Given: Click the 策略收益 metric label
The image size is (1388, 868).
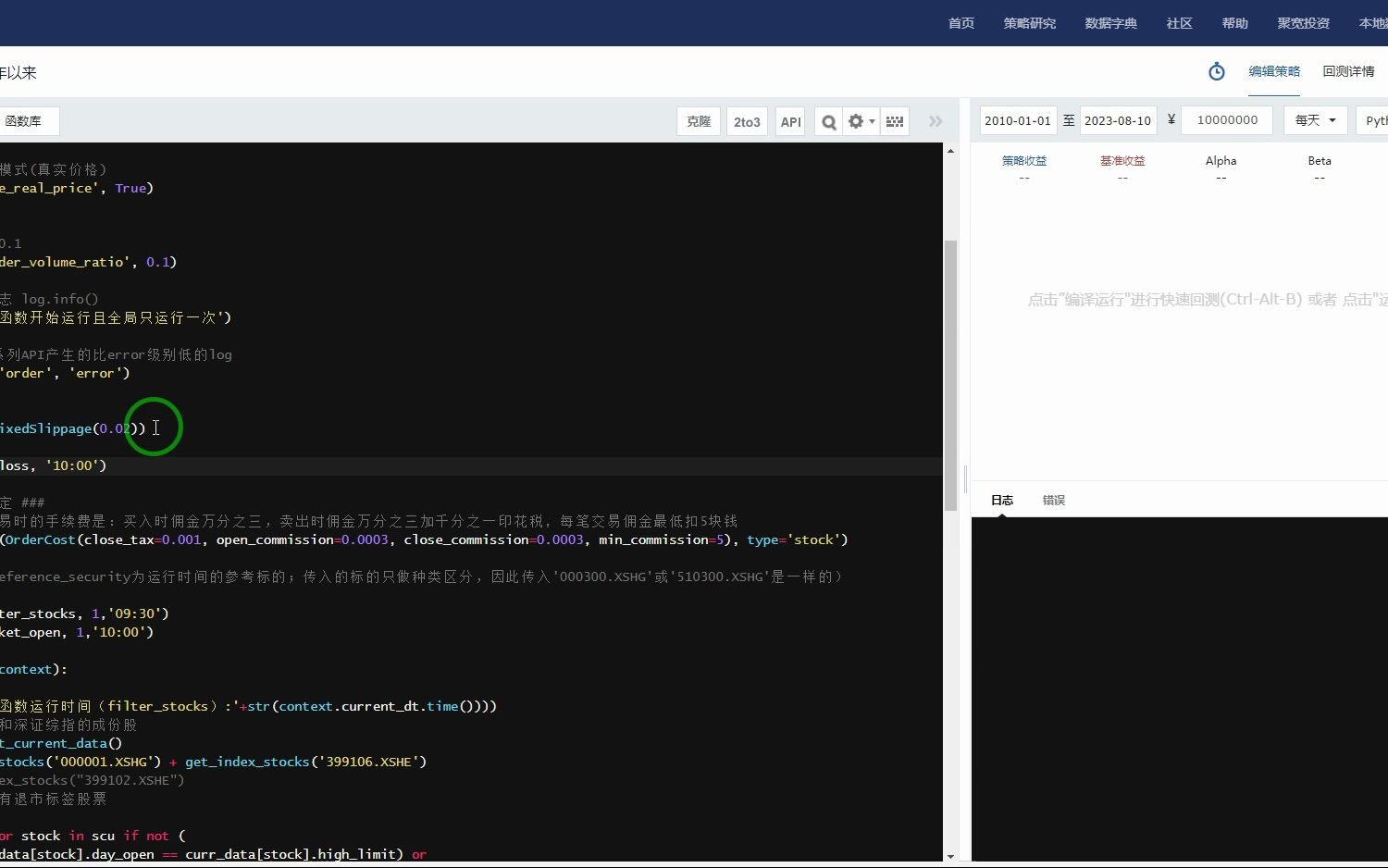Looking at the screenshot, I should 1024,161.
